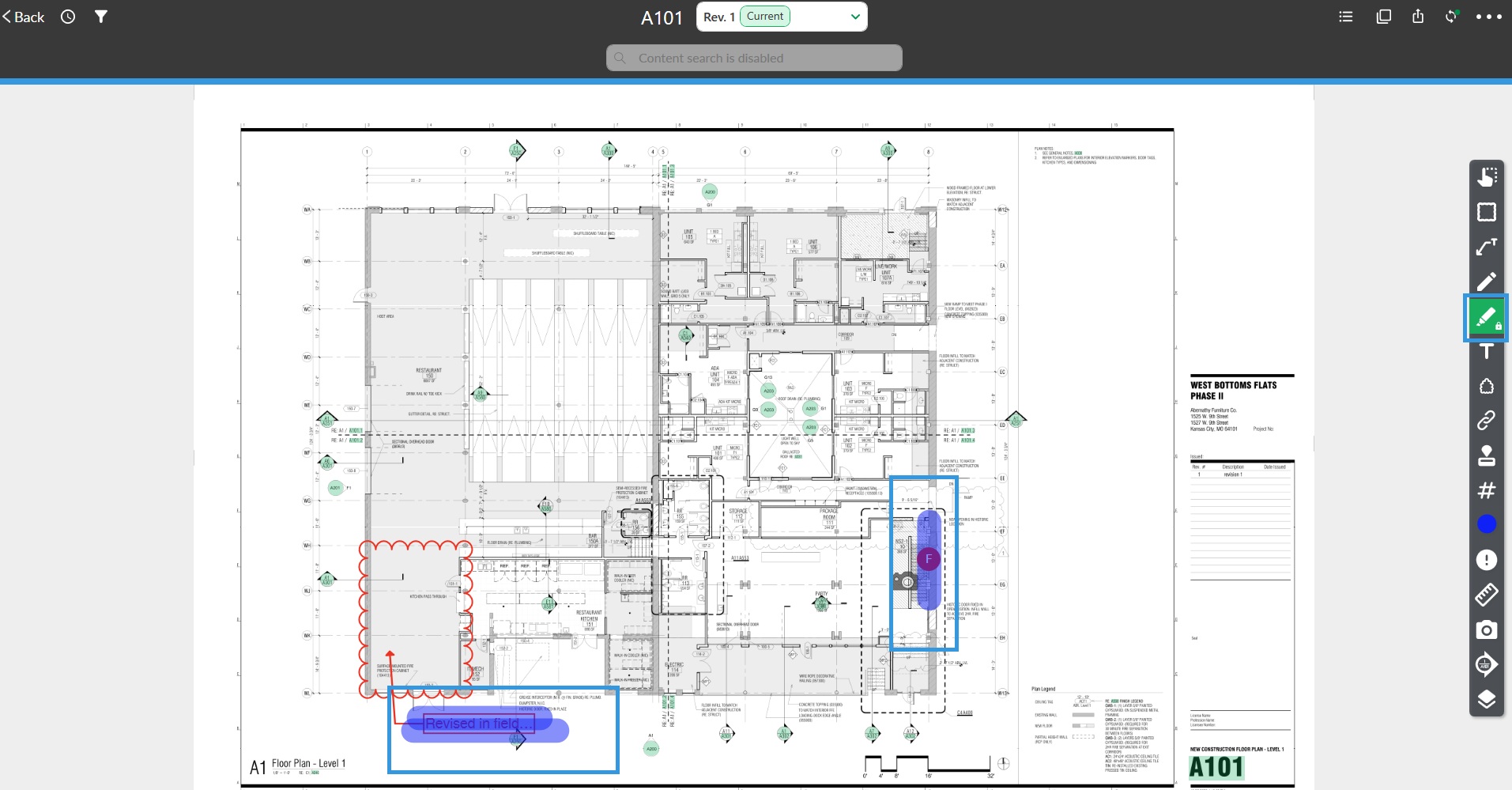This screenshot has width=1512, height=790.
Task: Open the three-dots more options menu
Action: coord(1489,17)
